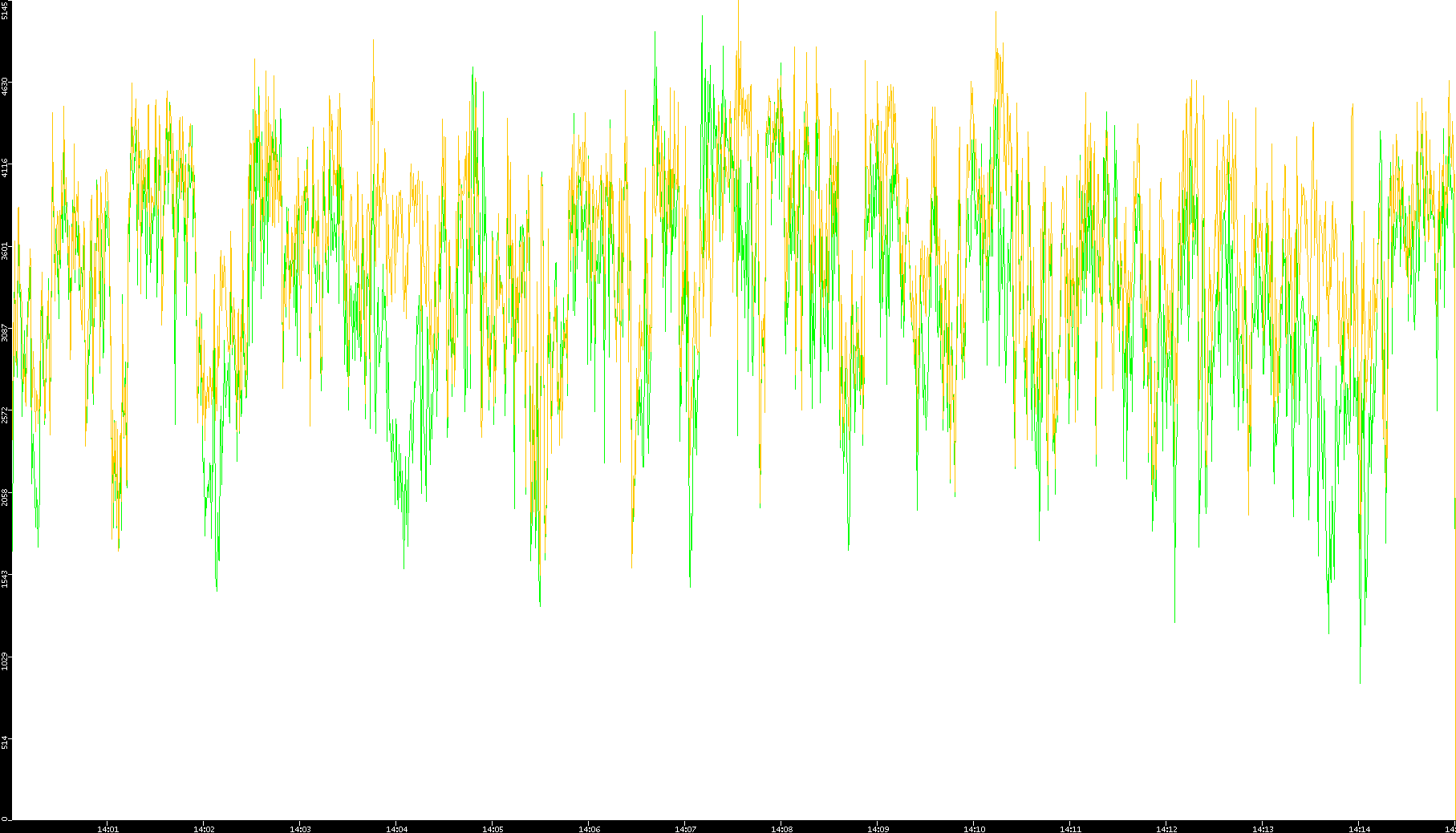
Task: Pick the 14:04 time axis label
Action: 396,829
